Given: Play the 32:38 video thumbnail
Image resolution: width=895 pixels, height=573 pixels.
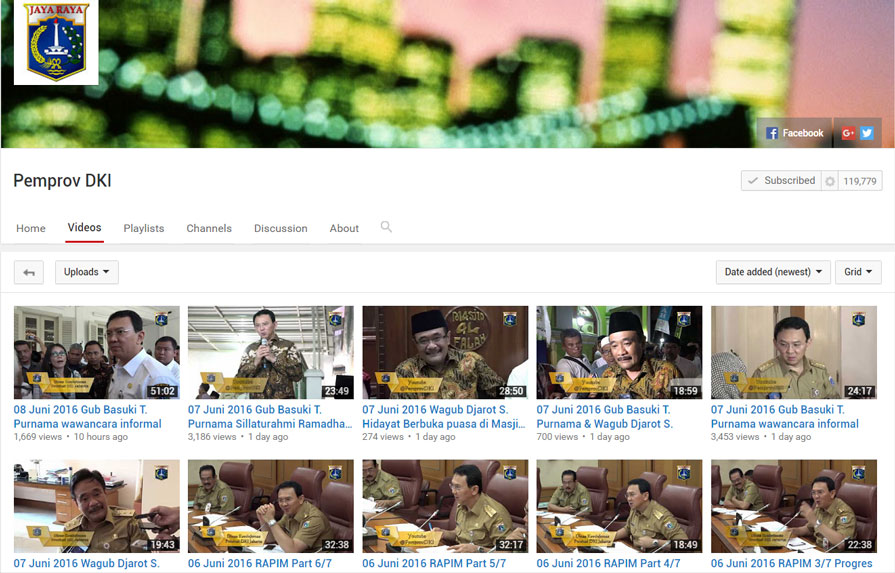Looking at the screenshot, I should [x=271, y=506].
